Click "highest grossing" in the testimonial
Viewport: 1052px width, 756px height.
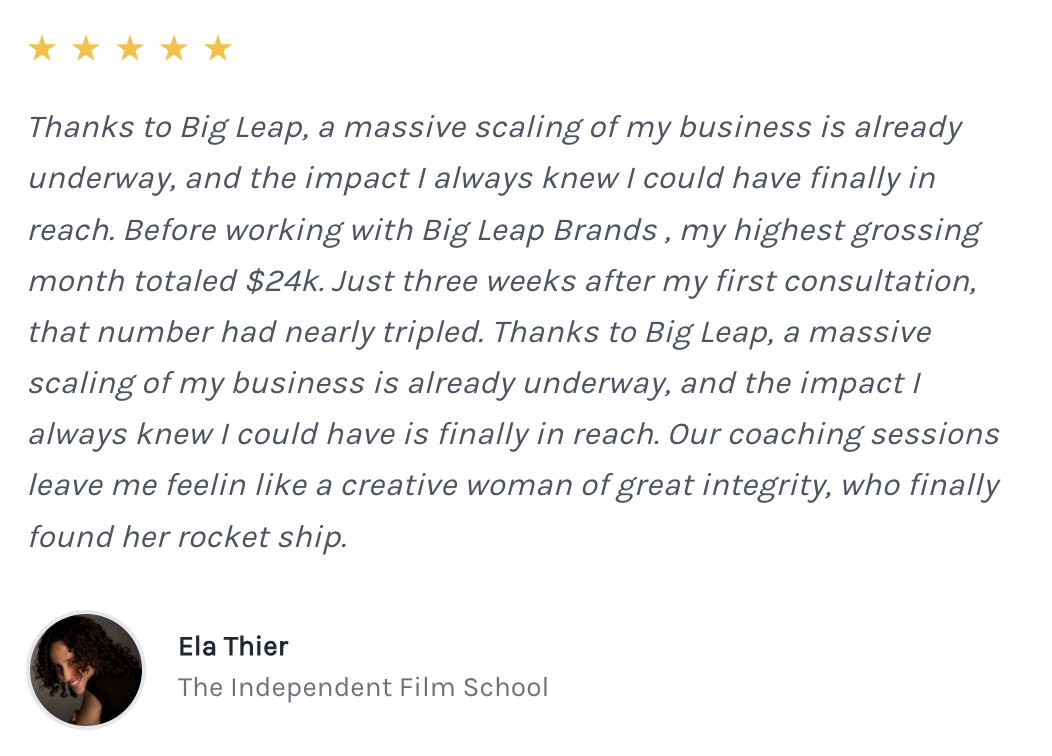(x=857, y=230)
